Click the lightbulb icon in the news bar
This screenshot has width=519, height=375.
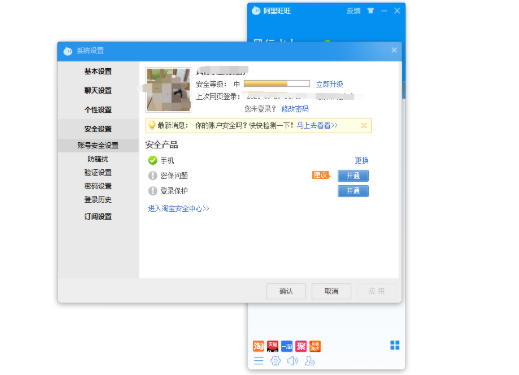pos(152,125)
